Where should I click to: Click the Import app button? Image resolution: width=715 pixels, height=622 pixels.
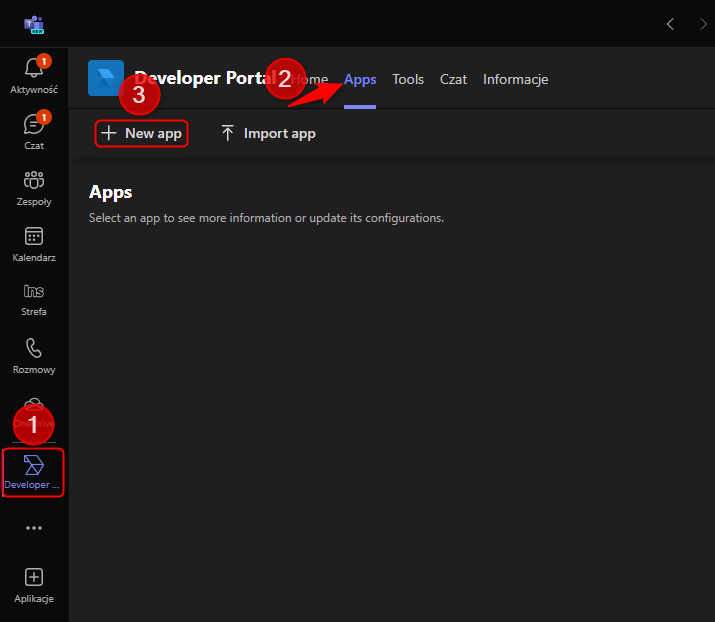coord(267,133)
